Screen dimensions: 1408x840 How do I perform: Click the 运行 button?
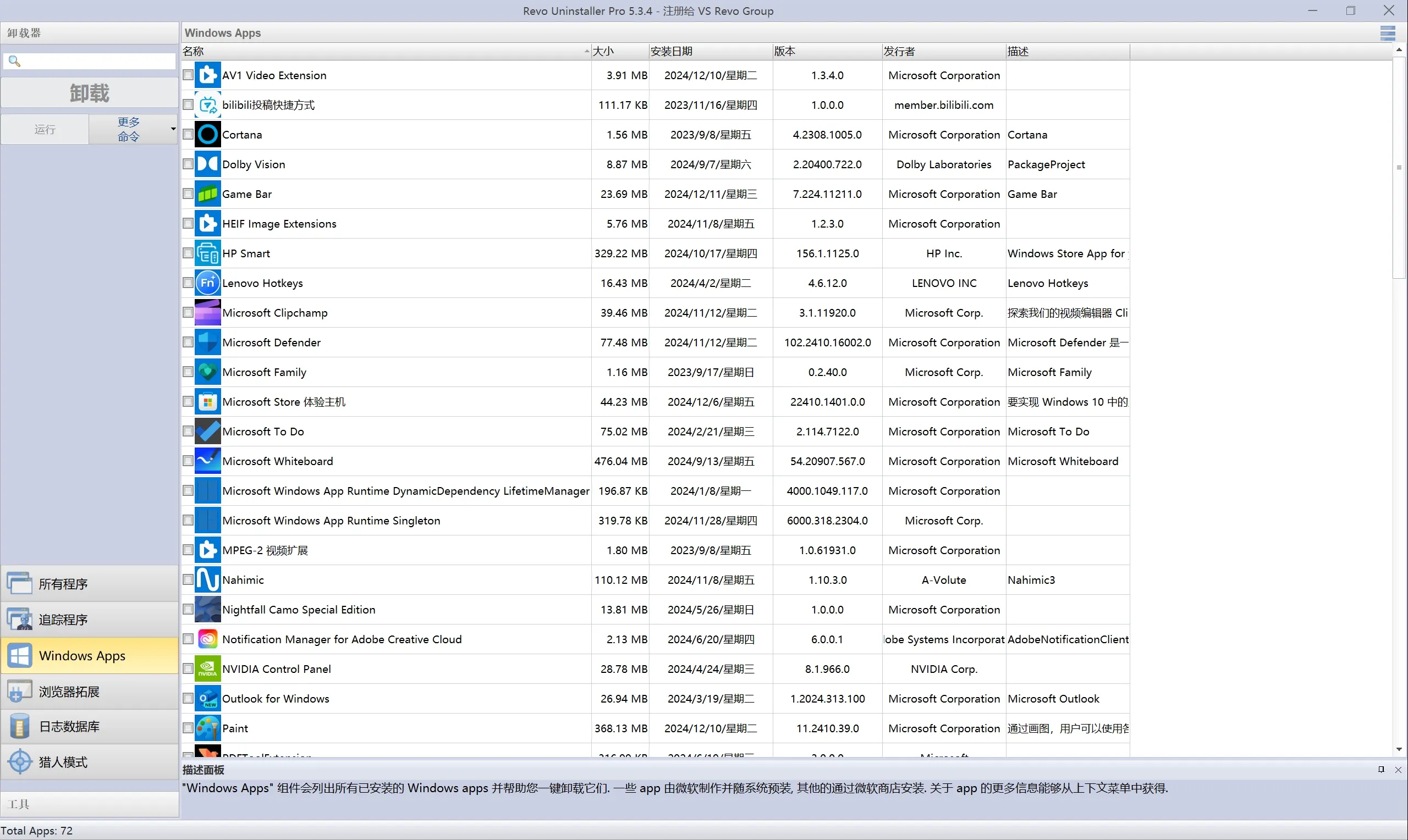(45, 130)
